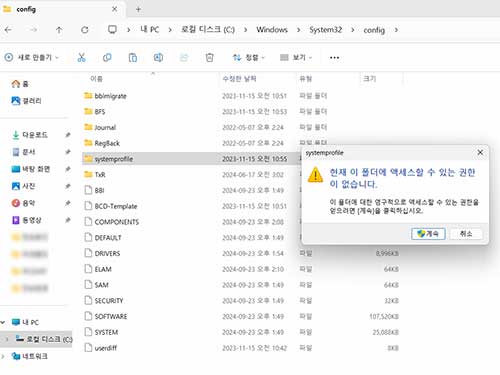Expand 로컬 디스크 (C:) tree node
The height and width of the screenshot is (375, 500).
(7, 339)
